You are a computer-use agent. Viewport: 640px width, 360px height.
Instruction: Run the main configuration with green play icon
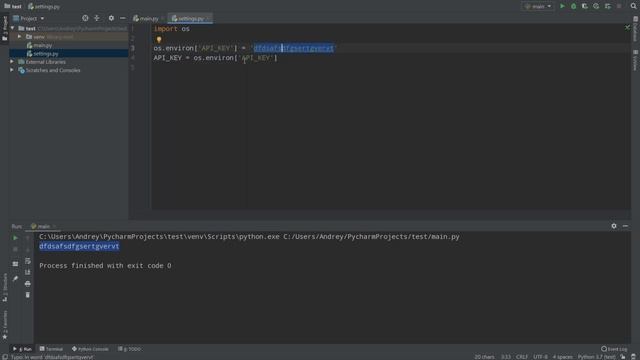coord(562,6)
